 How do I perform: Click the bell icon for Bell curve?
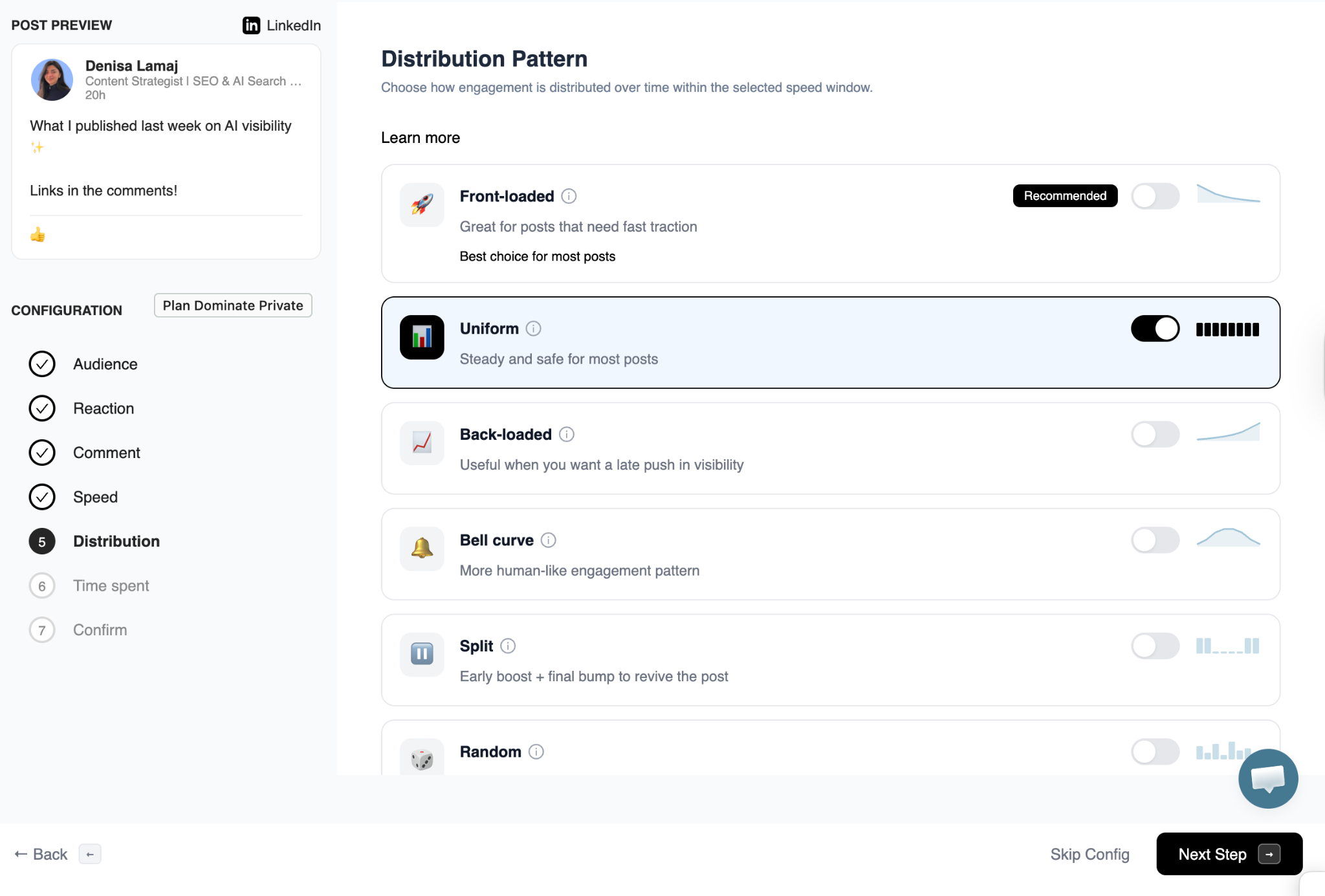point(421,549)
